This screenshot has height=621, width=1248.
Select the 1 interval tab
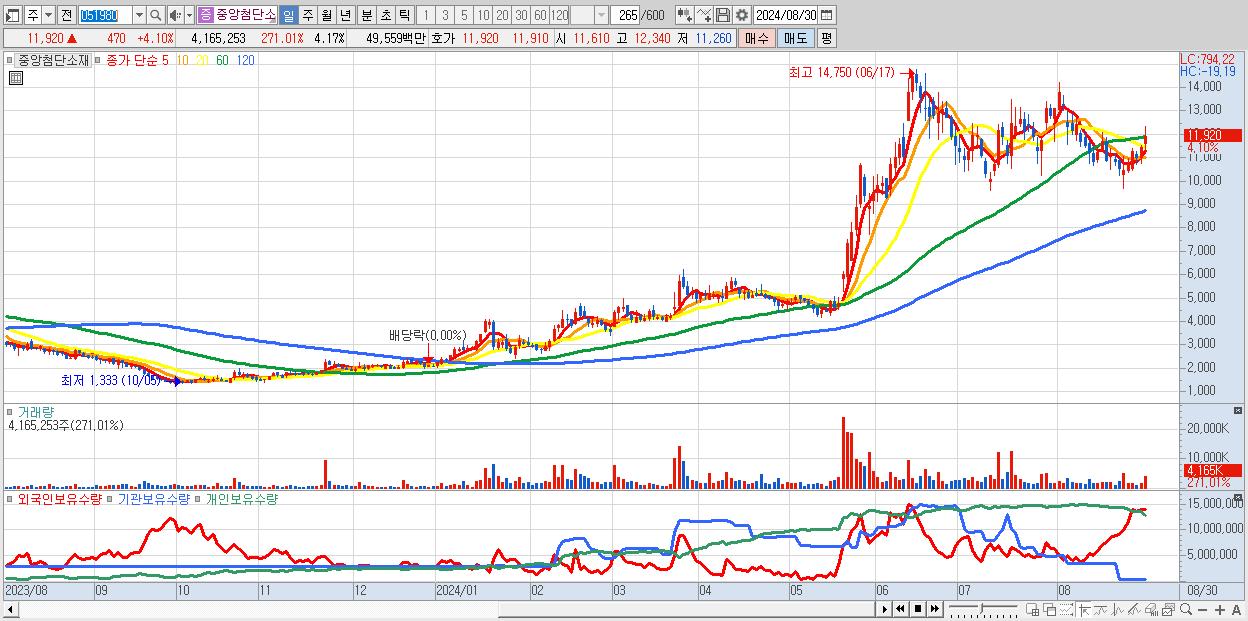[x=426, y=15]
